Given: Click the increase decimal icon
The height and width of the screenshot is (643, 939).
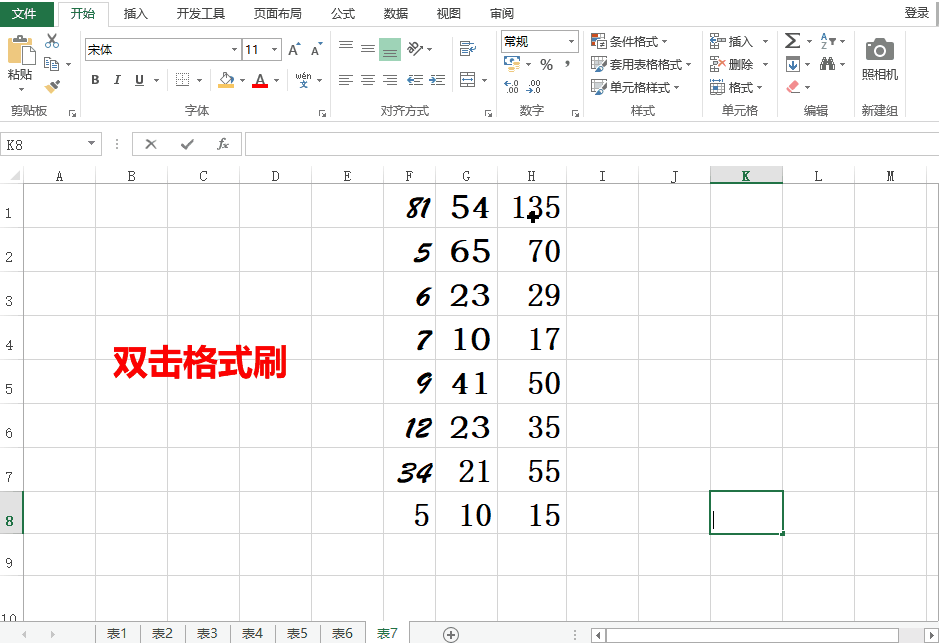Looking at the screenshot, I should pyautogui.click(x=511, y=87).
